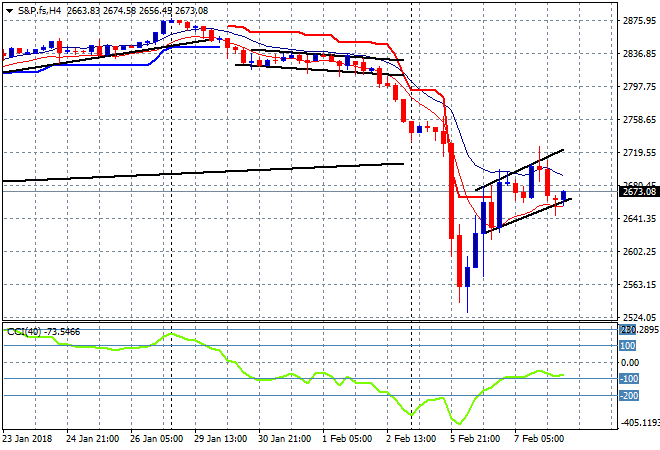
Task: Click price scale label 2875.95
Action: [639, 21]
